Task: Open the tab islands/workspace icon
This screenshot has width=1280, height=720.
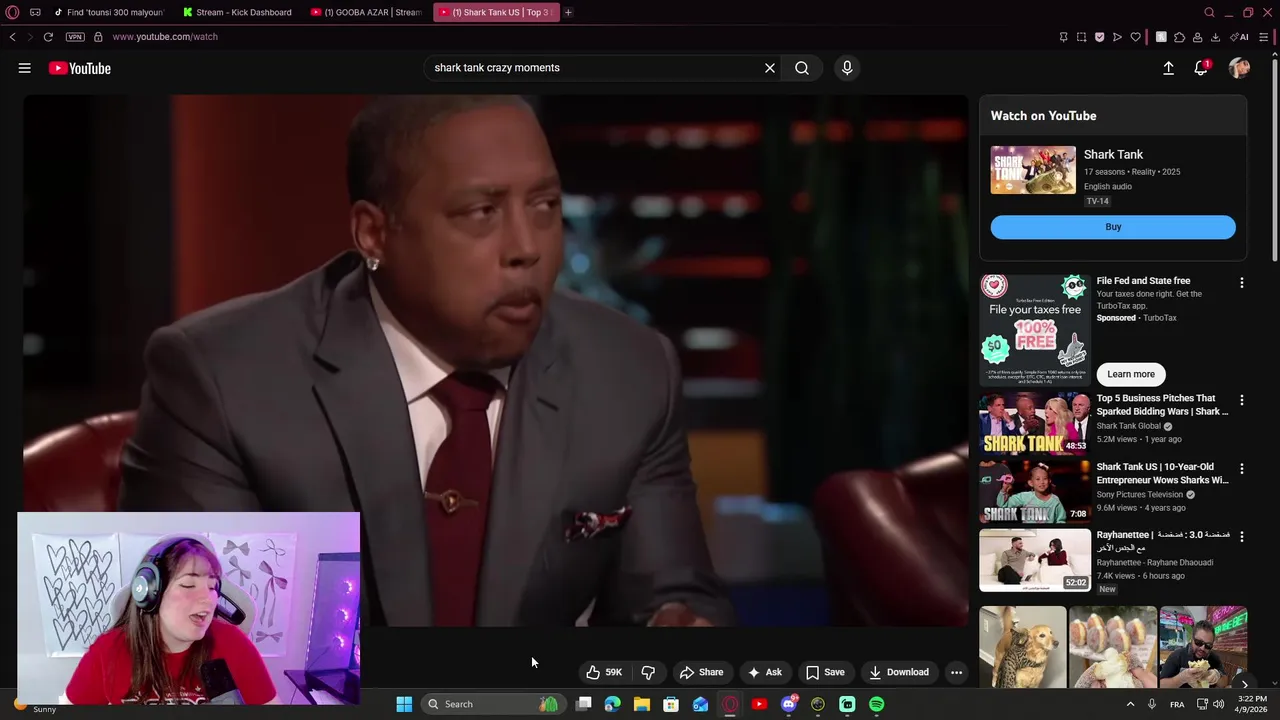Action: tap(35, 12)
